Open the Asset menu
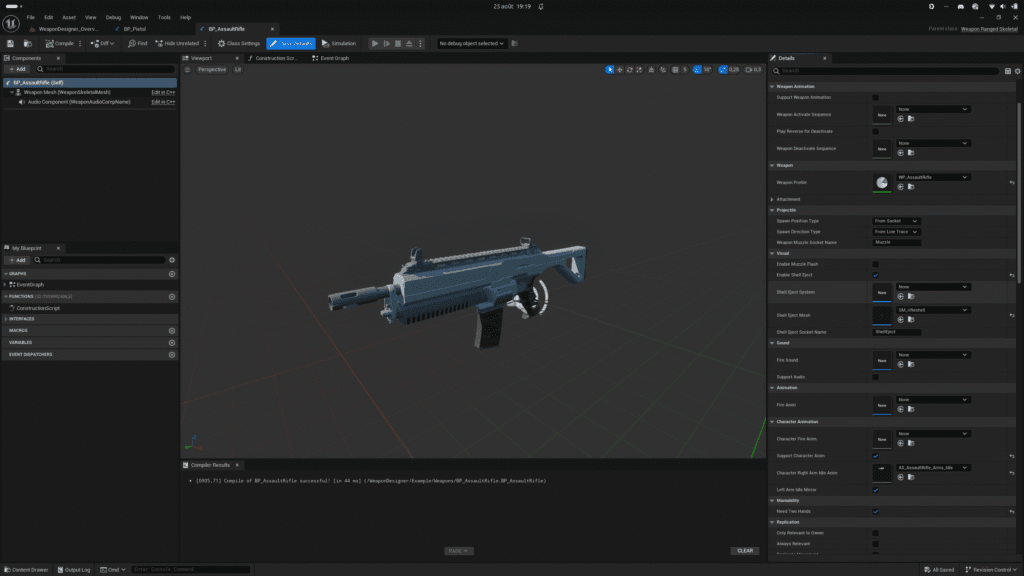 point(69,18)
